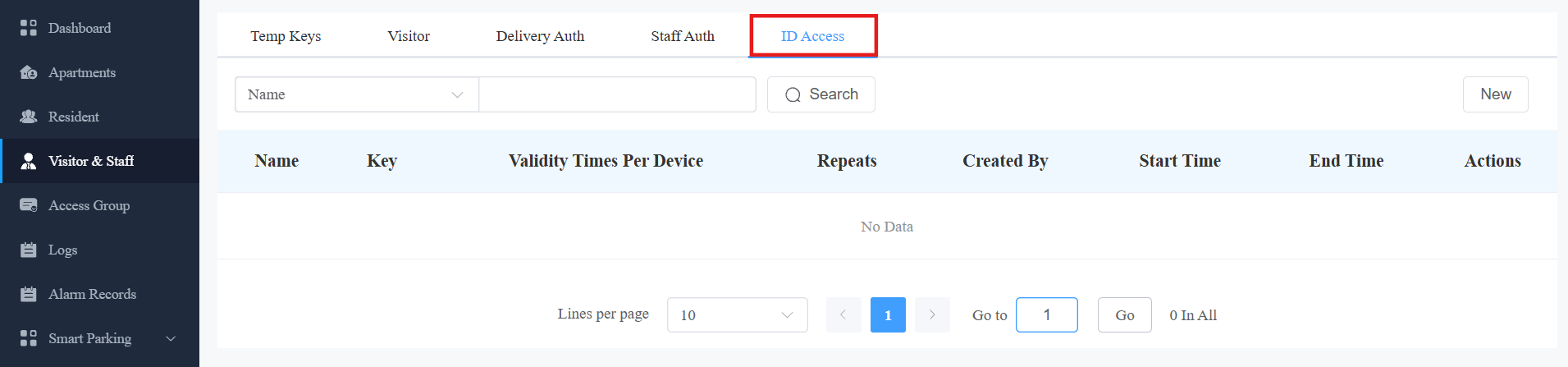Open the Access Group card icon
Screen dimensions: 1568x367
coord(29,205)
